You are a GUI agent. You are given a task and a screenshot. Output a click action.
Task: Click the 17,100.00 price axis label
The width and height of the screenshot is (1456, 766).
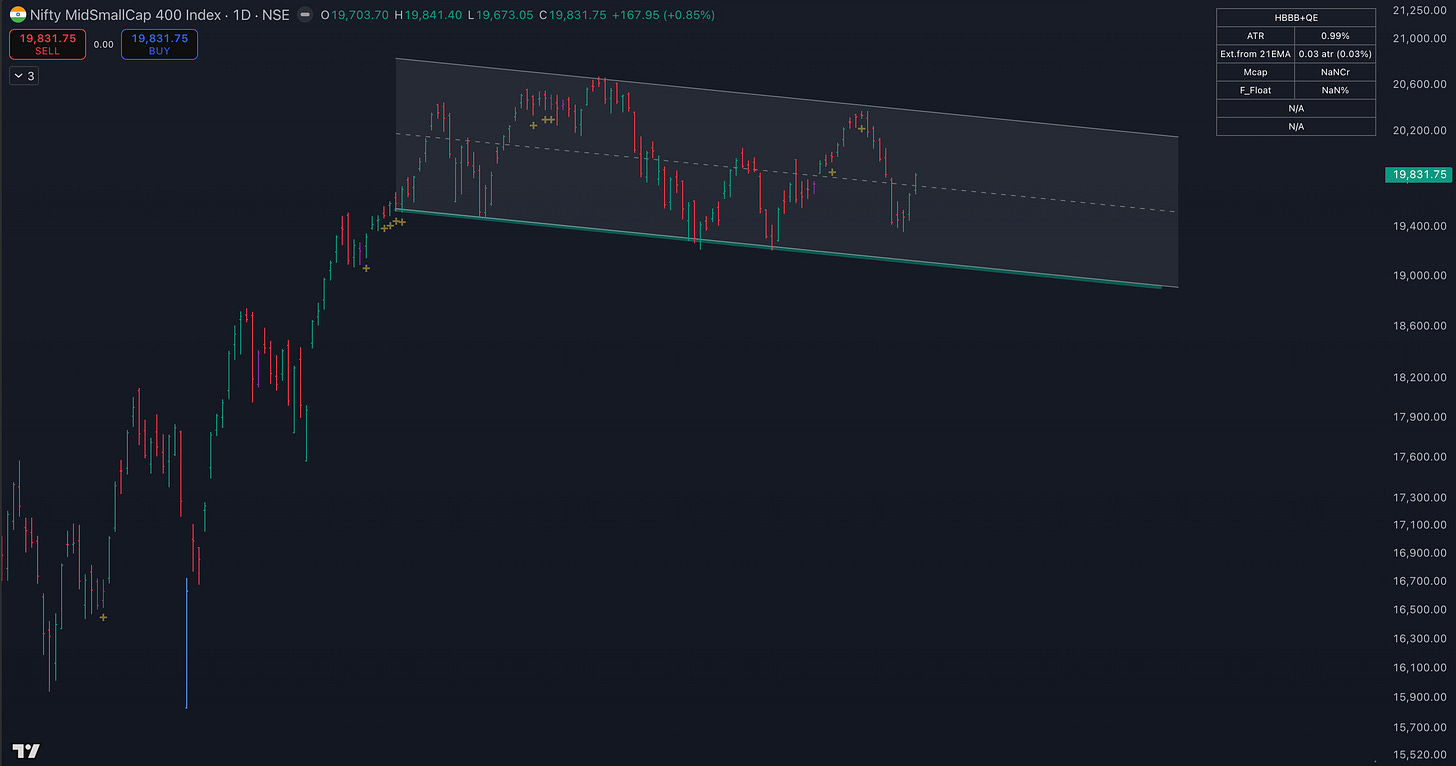[x=1418, y=525]
